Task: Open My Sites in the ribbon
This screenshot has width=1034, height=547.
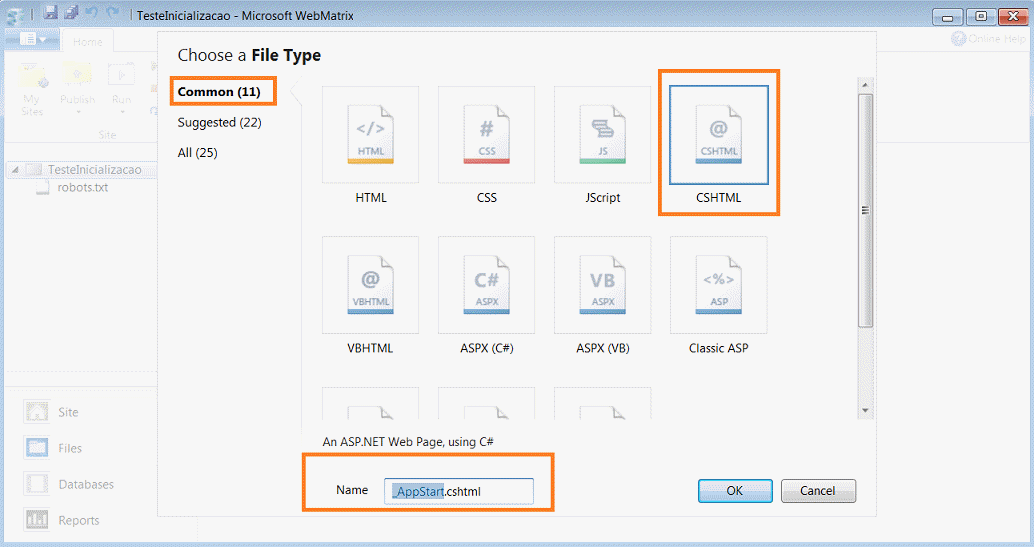Action: 32,90
